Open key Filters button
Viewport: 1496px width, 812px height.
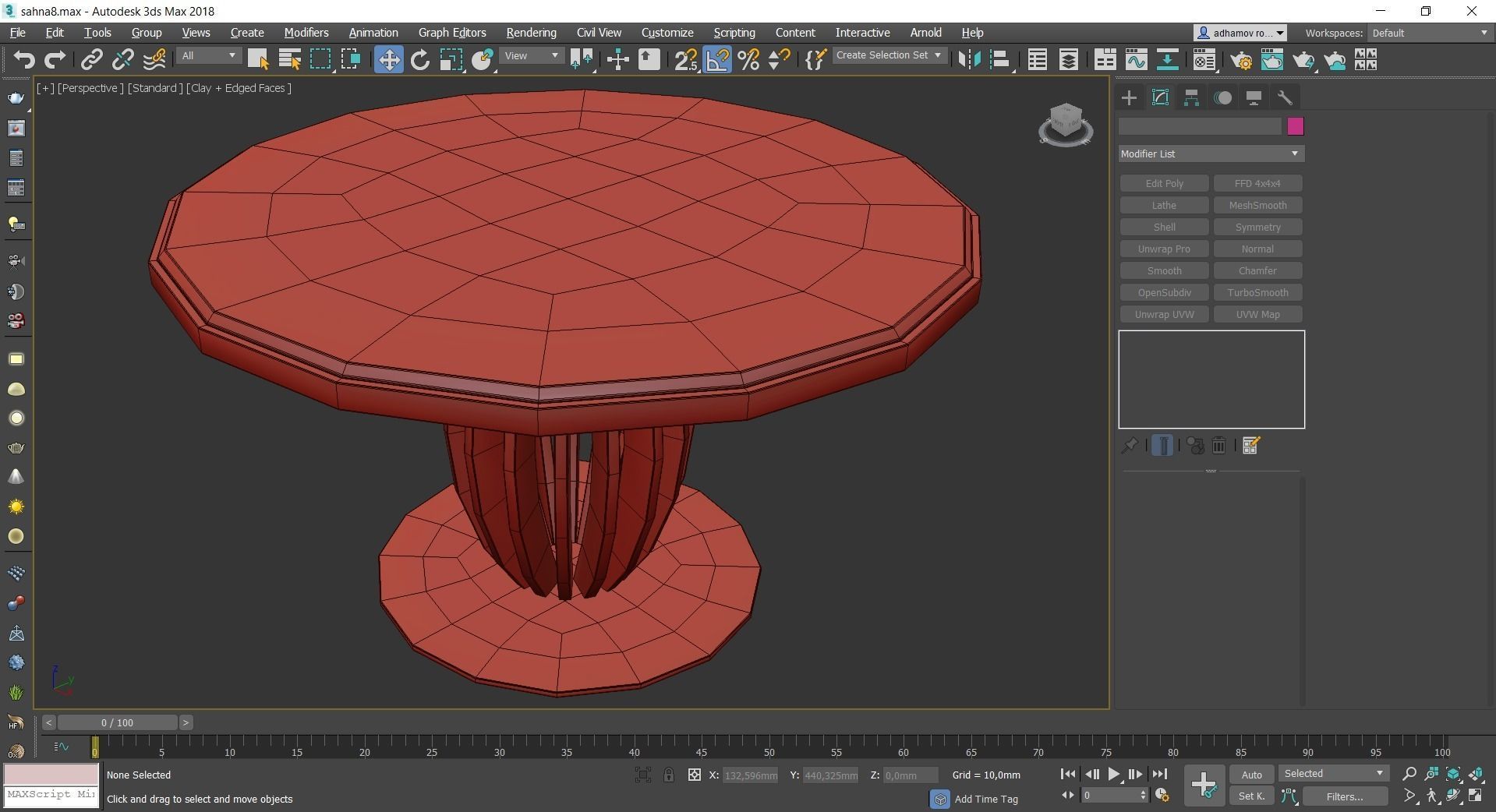pos(1345,796)
